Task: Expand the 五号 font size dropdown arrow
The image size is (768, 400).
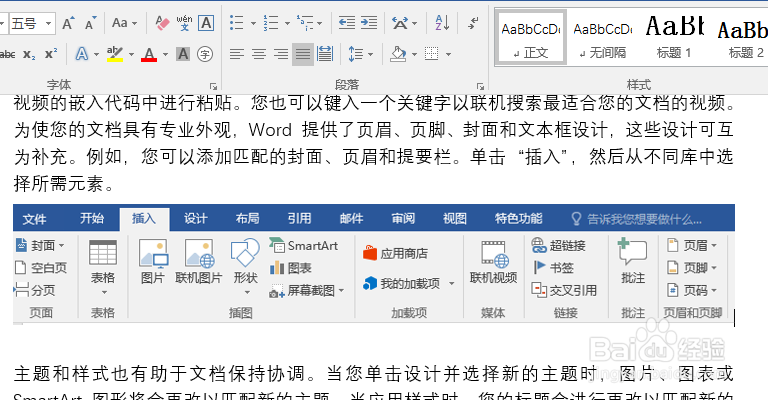Action: (x=48, y=23)
